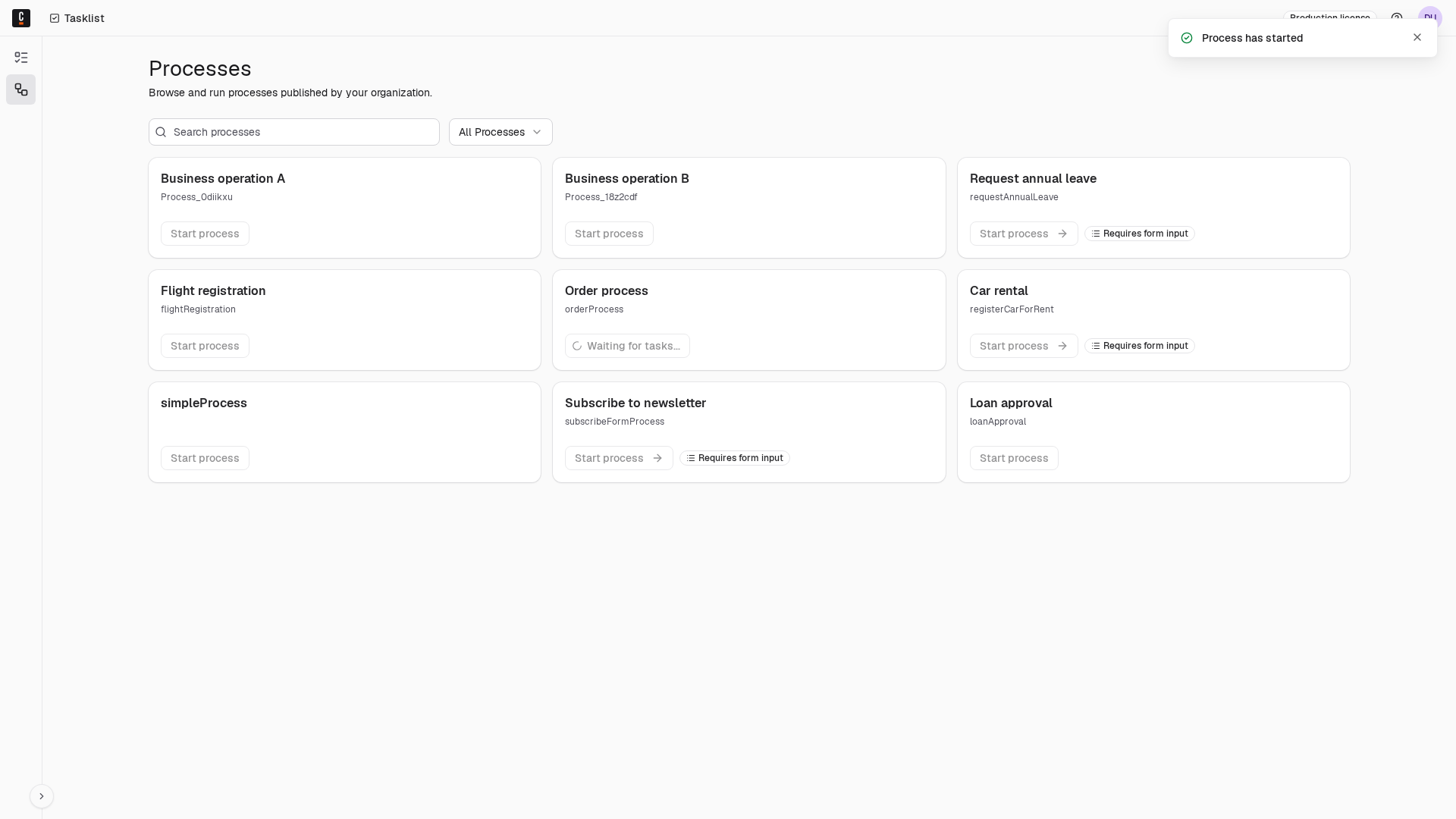
Task: Click the 'loanApproval' process ID text
Action: pyautogui.click(x=998, y=422)
